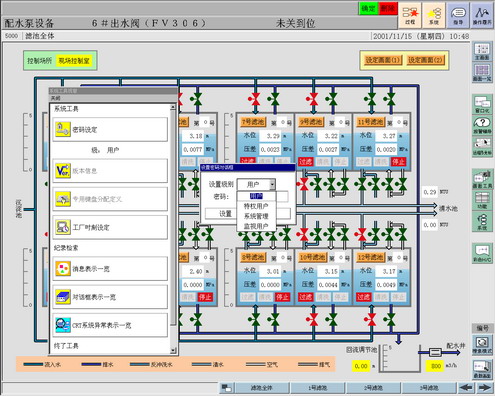495x396 pixels.
Task: Expand the 设置级别 dropdown arrow
Action: click(272, 184)
